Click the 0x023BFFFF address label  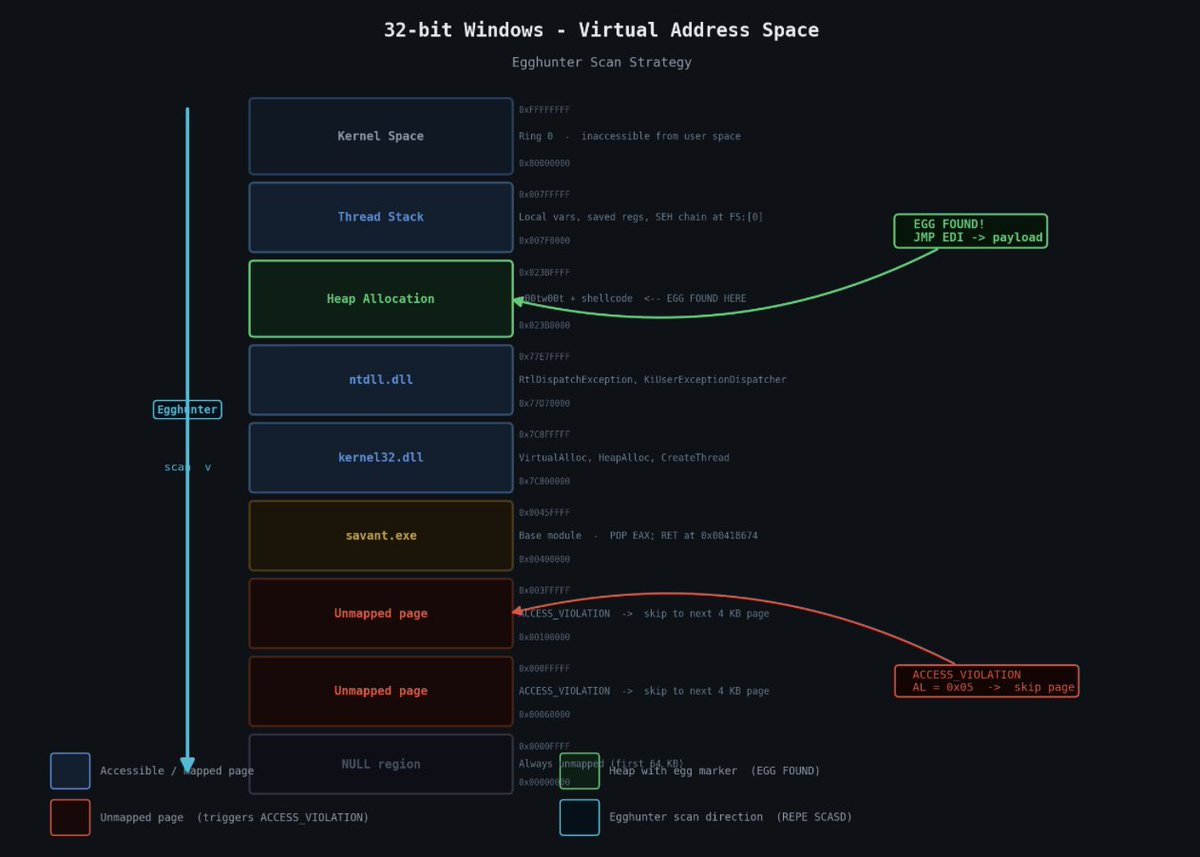pos(544,272)
